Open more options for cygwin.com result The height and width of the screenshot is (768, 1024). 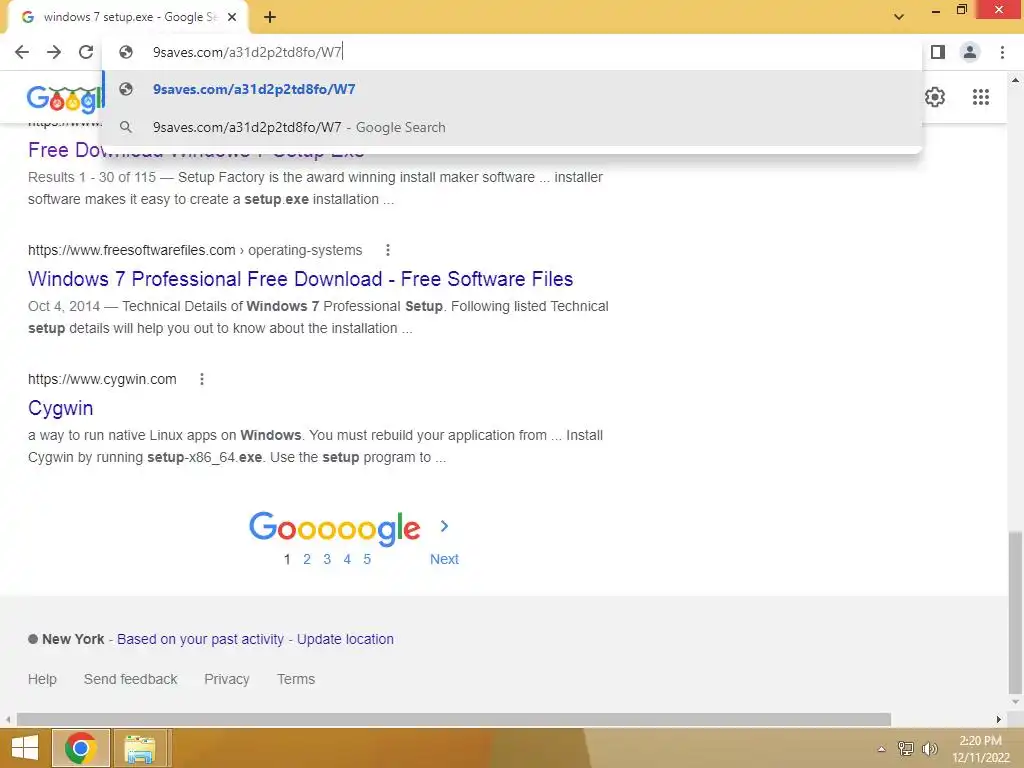[x=202, y=379]
